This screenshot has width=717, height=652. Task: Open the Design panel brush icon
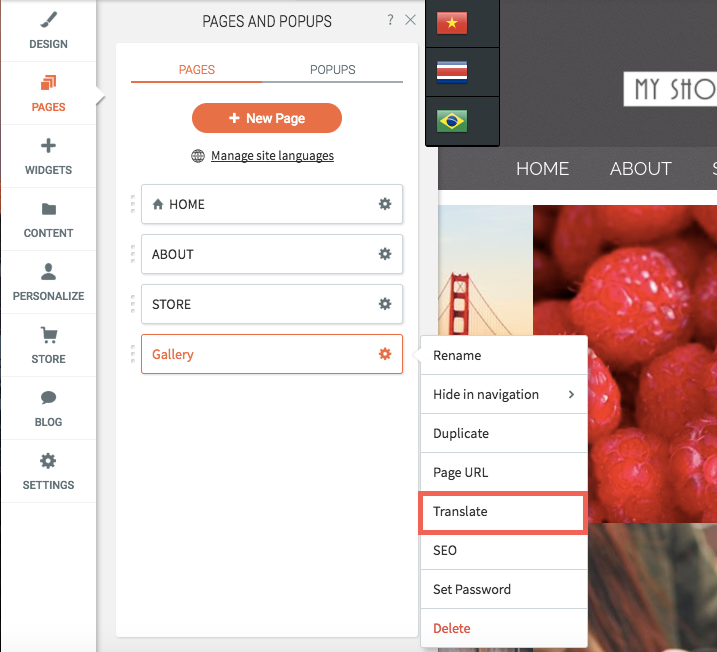point(48,20)
